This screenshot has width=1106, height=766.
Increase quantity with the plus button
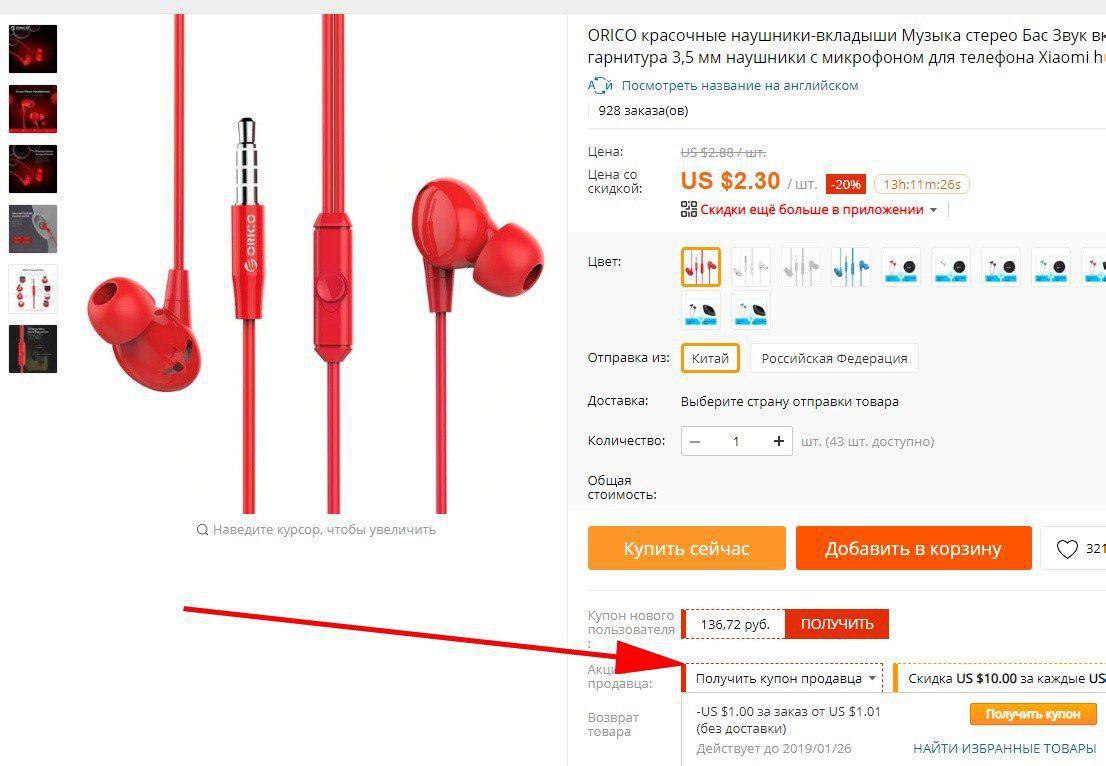coord(779,442)
